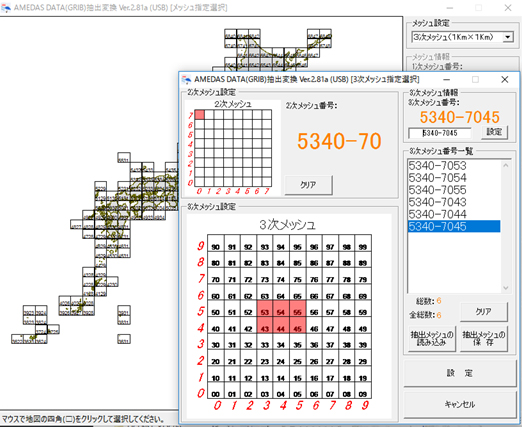This screenshot has height=427, width=522.
Task: Click 抽出メッシュの保存 button
Action: tap(484, 338)
